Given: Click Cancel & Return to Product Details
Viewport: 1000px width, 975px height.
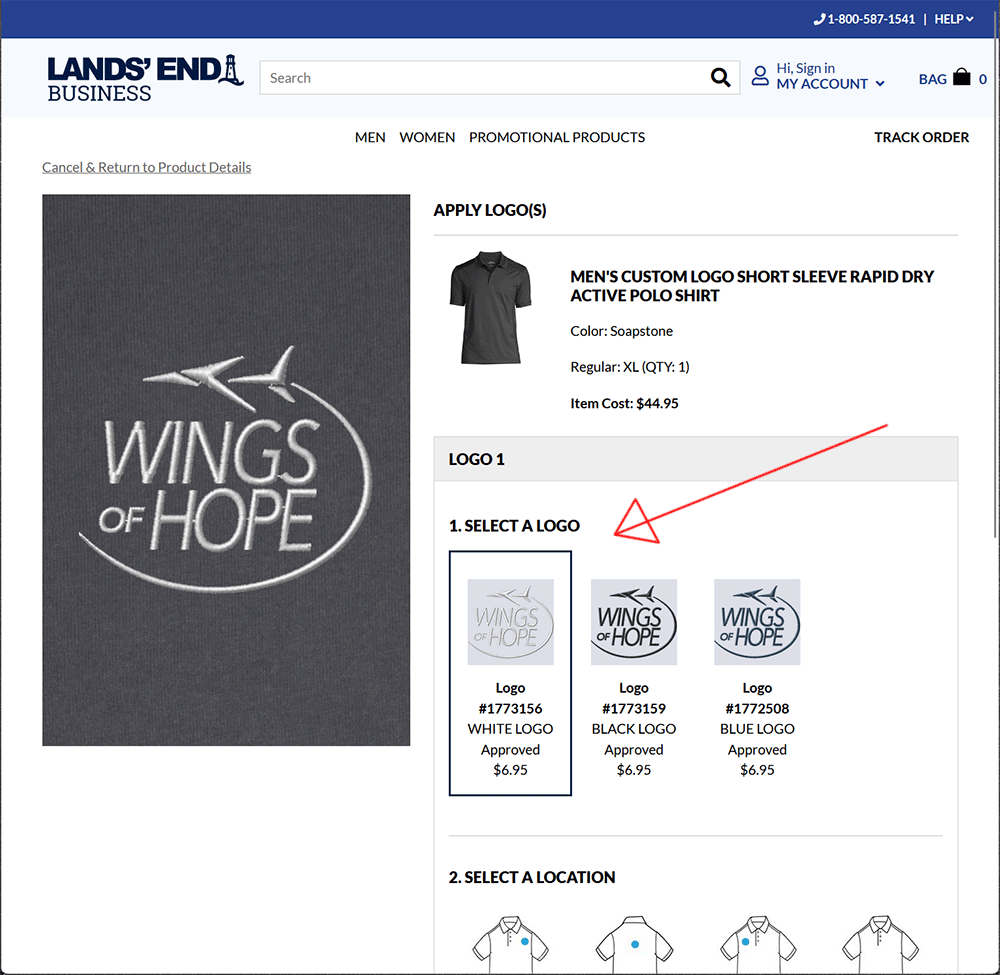Looking at the screenshot, I should pos(147,167).
